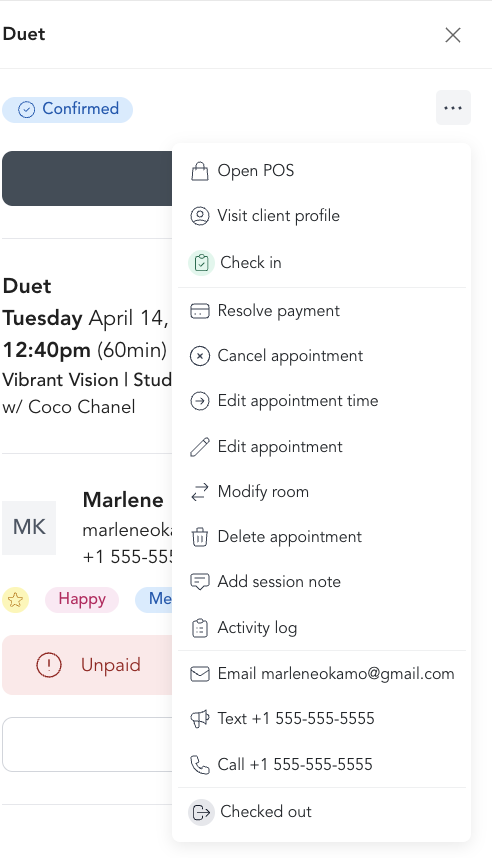Click the shopping bag Open POS icon
This screenshot has width=492, height=858.
[200, 171]
